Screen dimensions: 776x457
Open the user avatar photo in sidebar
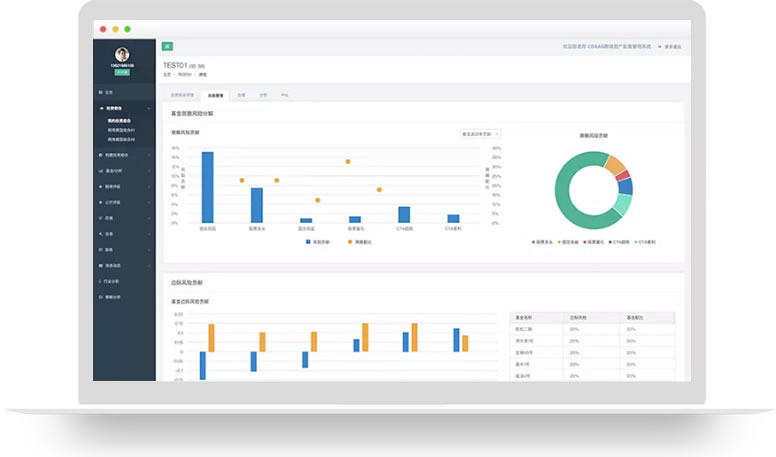(x=122, y=54)
